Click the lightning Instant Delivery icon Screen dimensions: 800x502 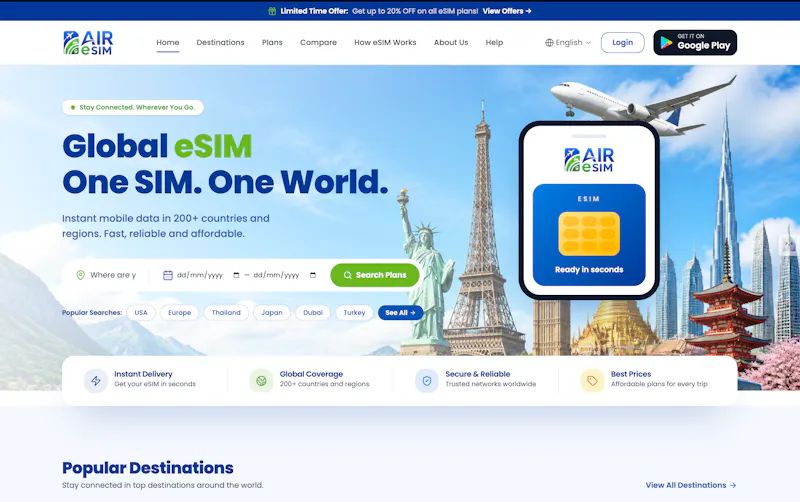(x=96, y=381)
